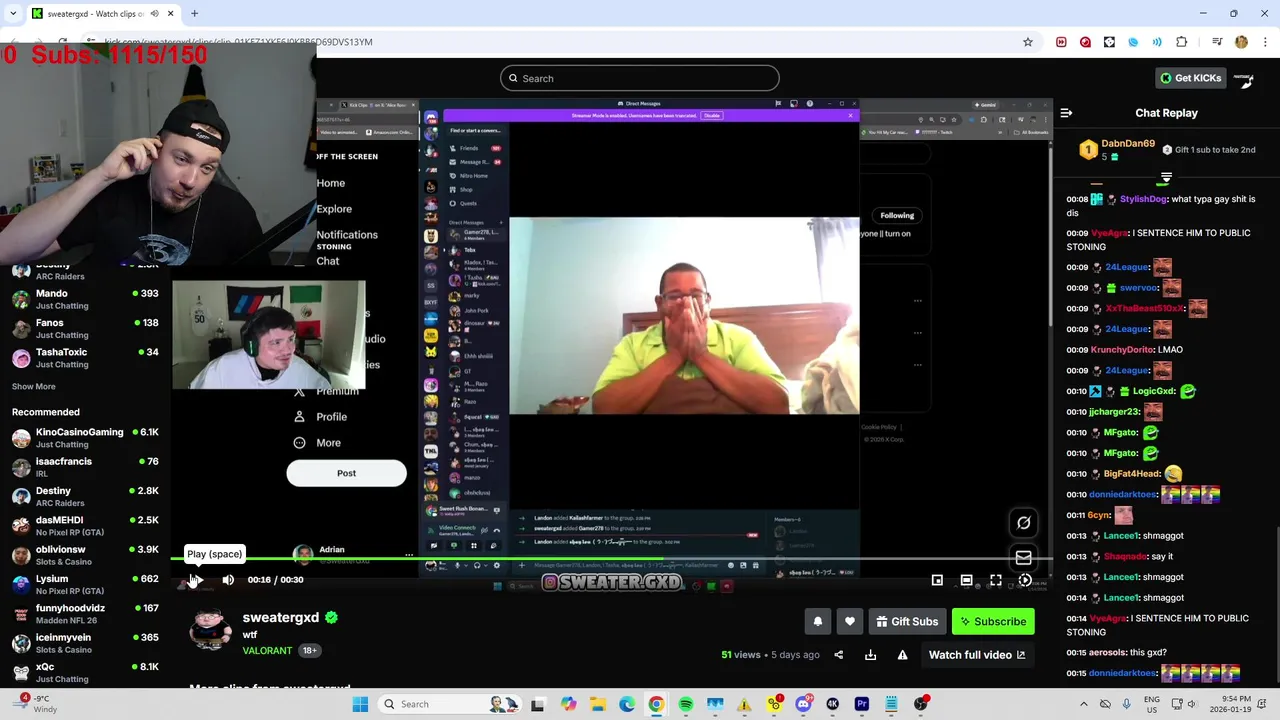
Task: Play the clip with the play button
Action: pos(196,580)
